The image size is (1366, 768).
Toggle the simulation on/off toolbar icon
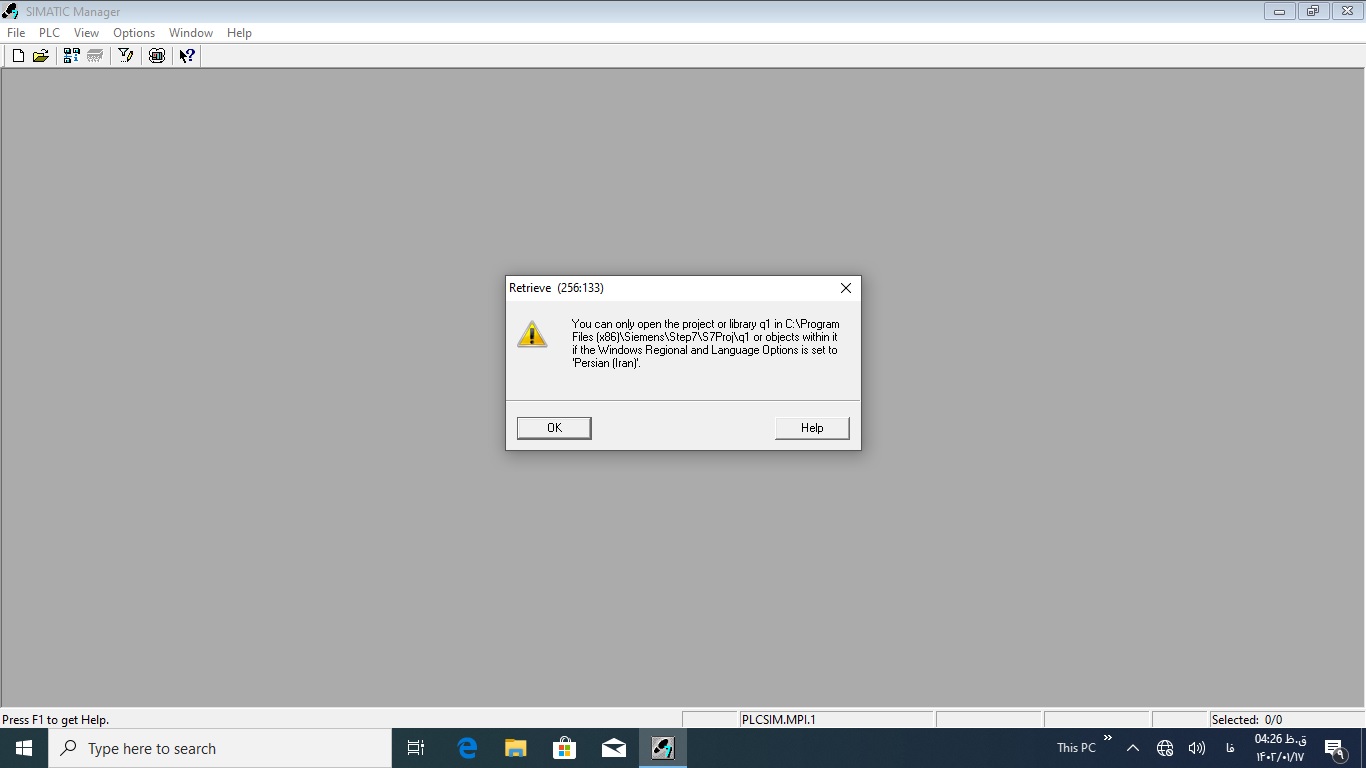click(157, 56)
